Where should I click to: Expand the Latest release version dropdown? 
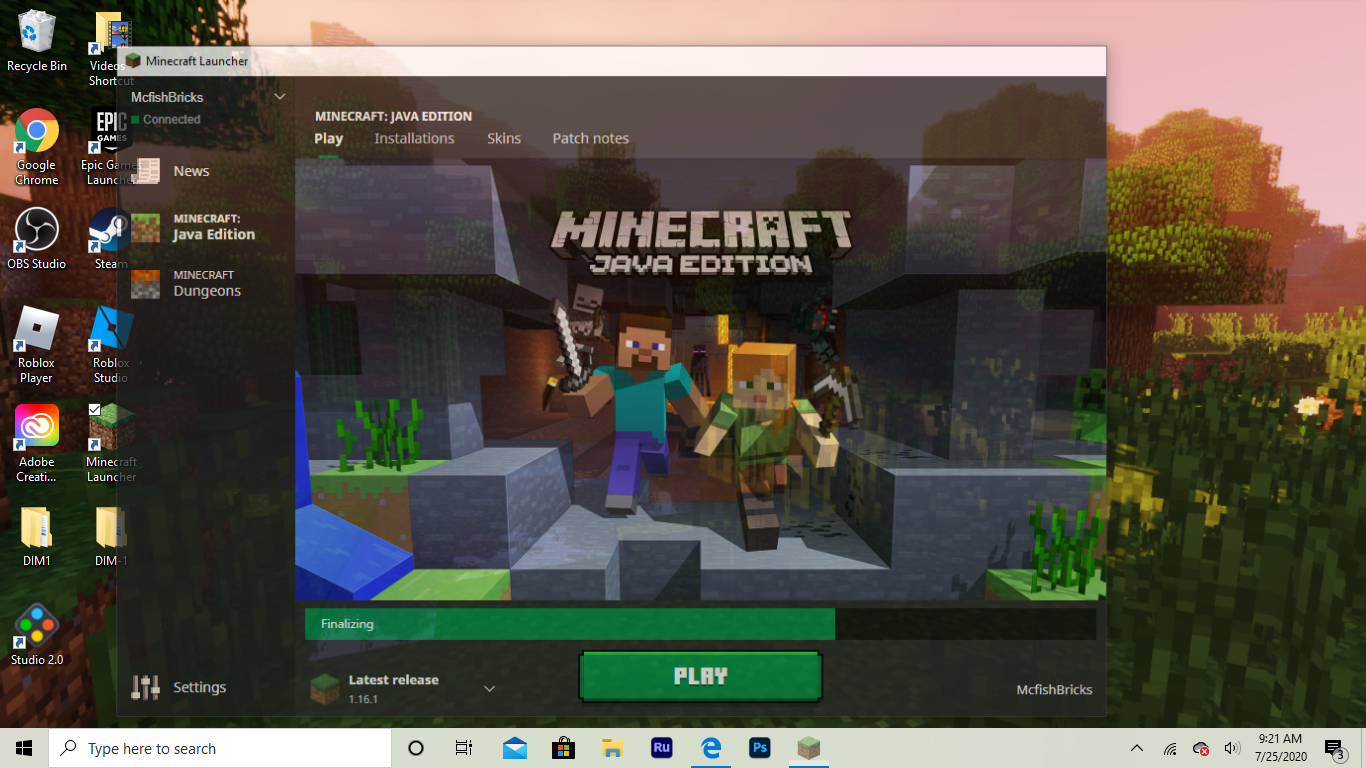pos(490,688)
